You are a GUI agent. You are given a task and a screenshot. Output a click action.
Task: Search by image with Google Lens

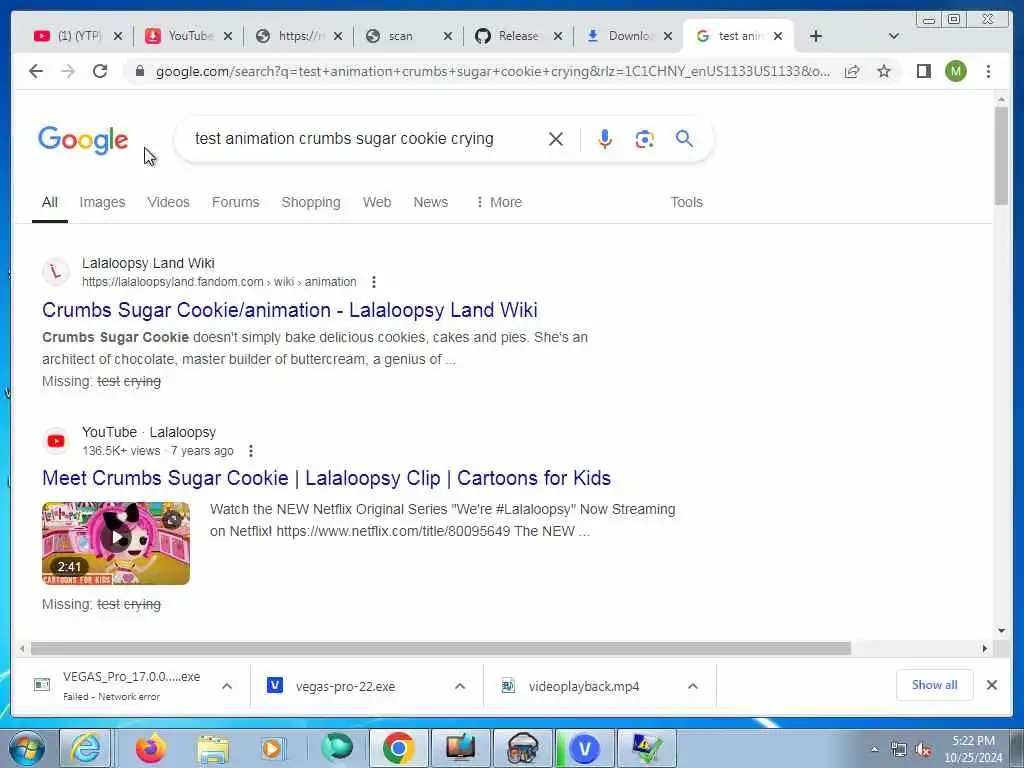[x=645, y=139]
